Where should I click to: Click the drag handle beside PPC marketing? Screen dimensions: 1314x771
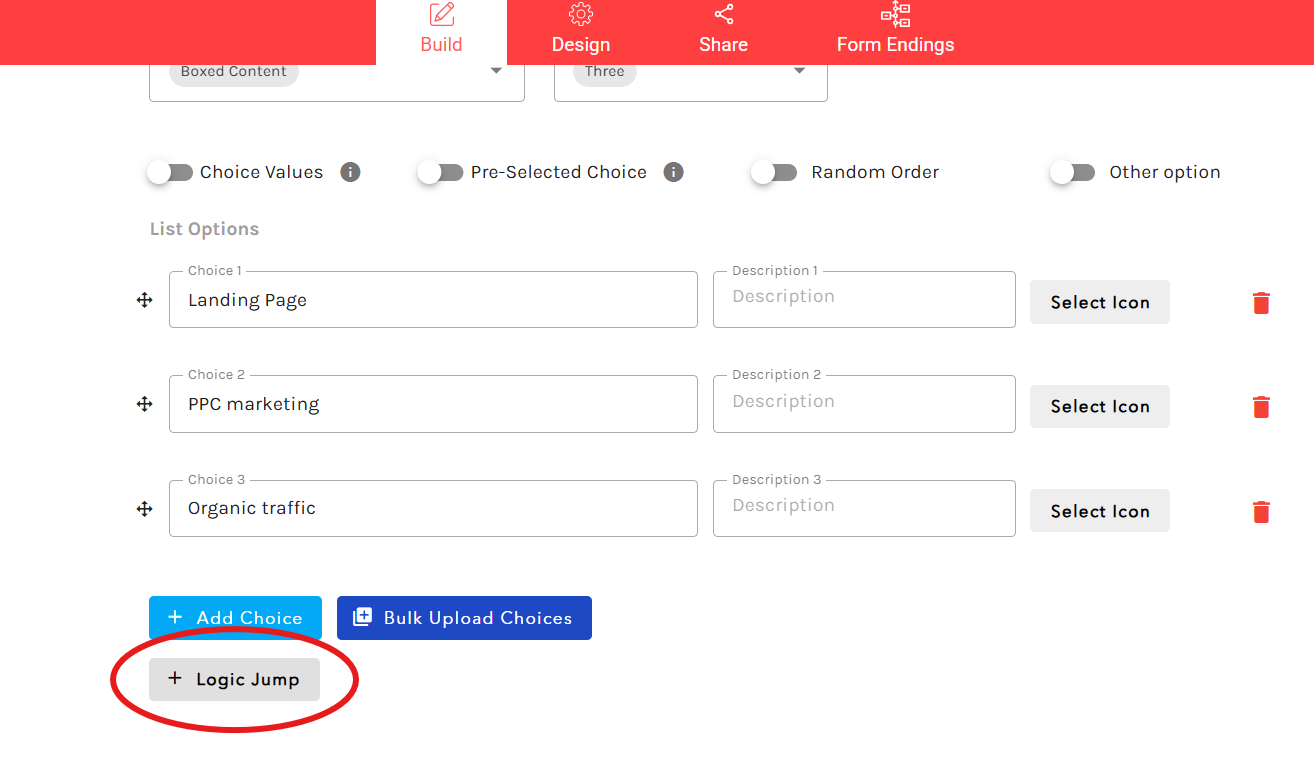(145, 404)
